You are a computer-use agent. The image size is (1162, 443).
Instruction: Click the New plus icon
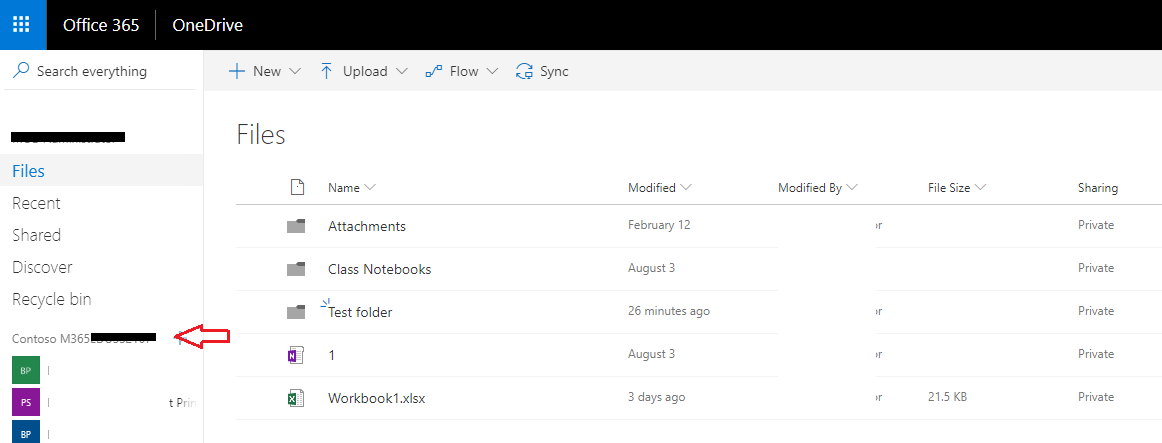click(236, 71)
